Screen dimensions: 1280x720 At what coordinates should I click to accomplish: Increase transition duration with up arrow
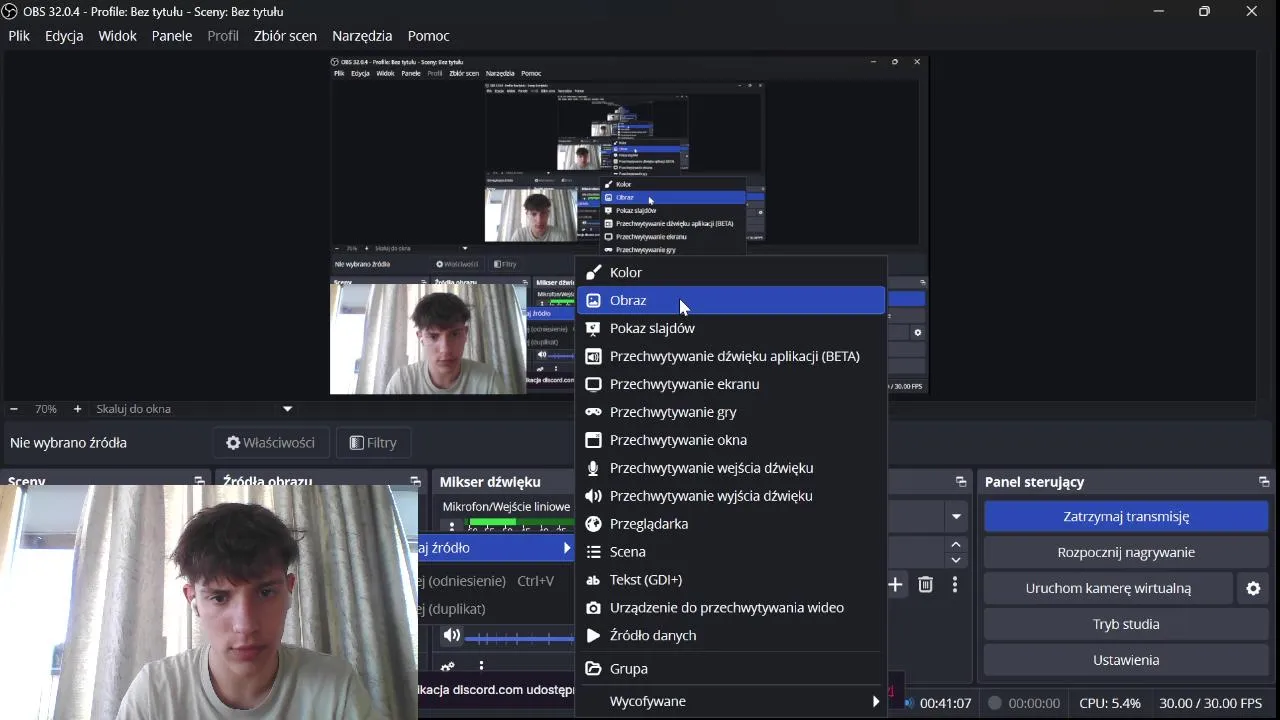click(956, 545)
